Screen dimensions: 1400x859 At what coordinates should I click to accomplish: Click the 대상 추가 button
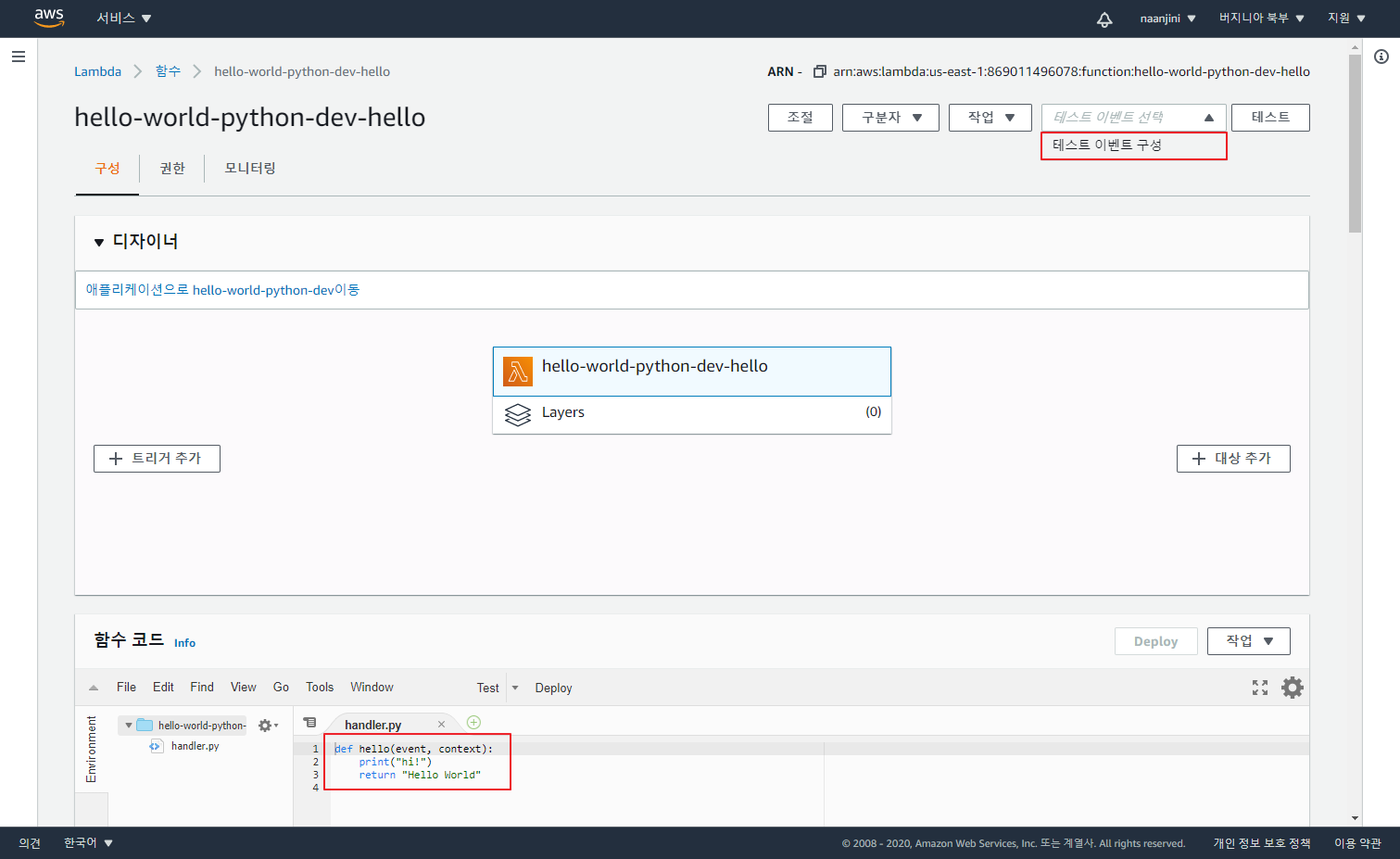point(1233,459)
